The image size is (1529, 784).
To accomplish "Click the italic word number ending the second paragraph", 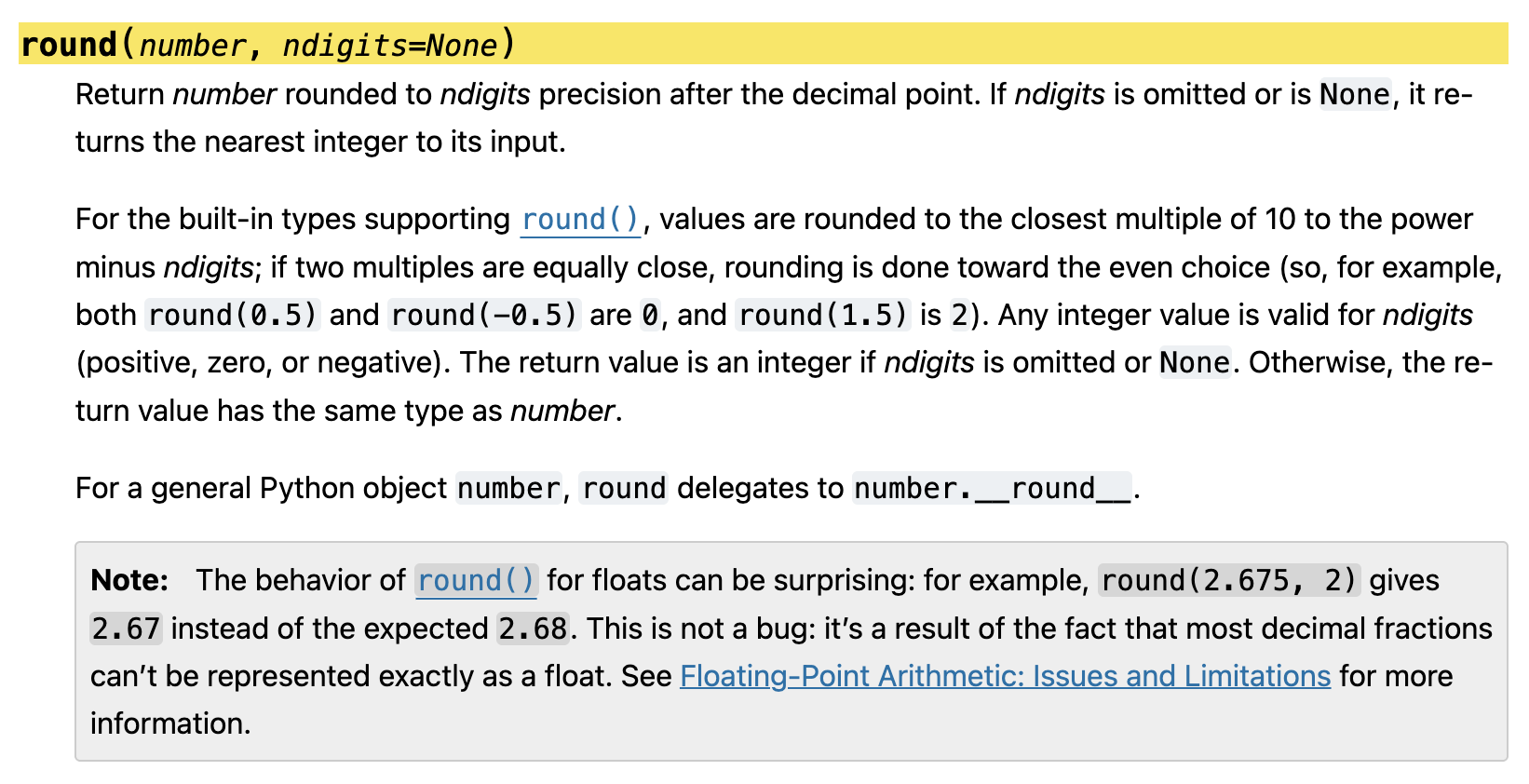I will 562,411.
